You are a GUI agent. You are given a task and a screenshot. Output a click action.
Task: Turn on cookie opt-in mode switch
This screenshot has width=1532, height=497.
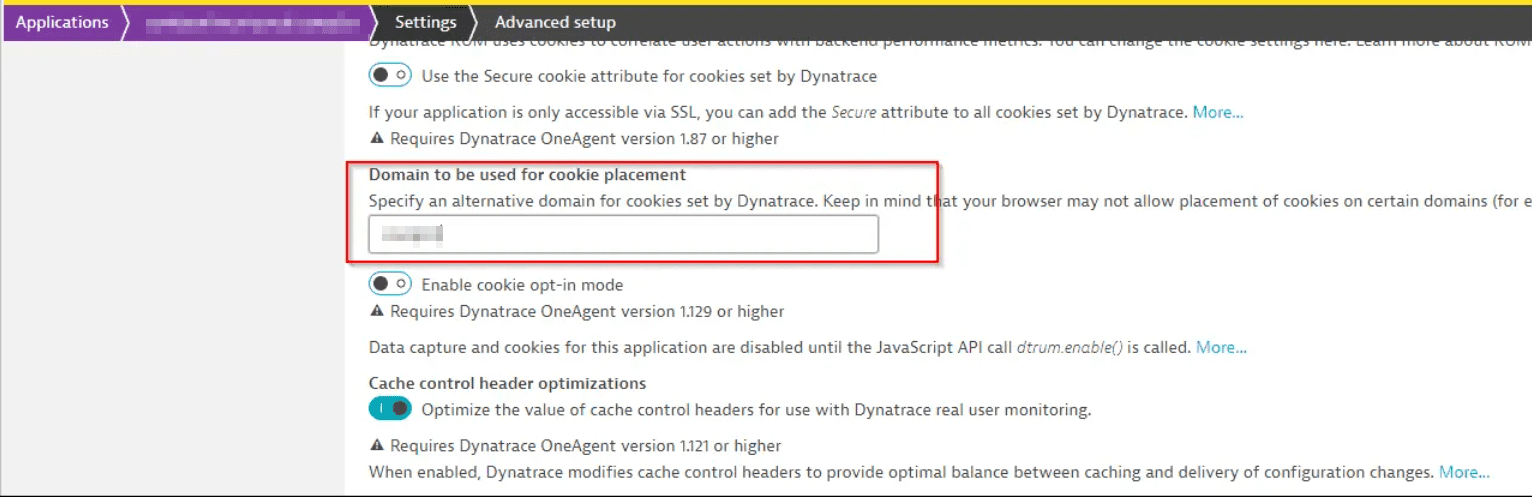point(390,285)
